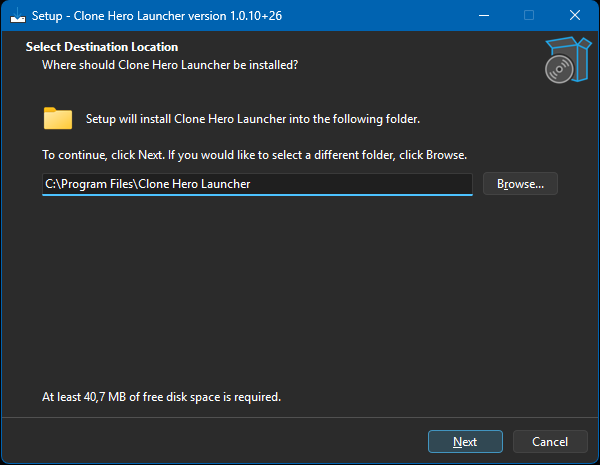This screenshot has width=600, height=465.
Task: Click the window title "Setup - Clone Hero Launcher"
Action: tap(157, 16)
